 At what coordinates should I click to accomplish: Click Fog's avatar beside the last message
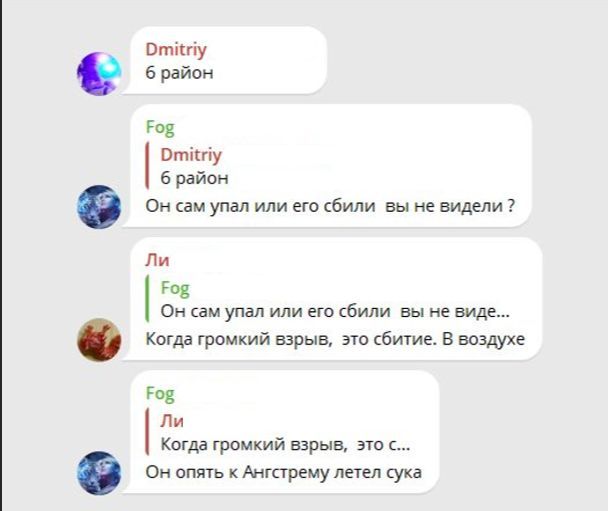99,473
